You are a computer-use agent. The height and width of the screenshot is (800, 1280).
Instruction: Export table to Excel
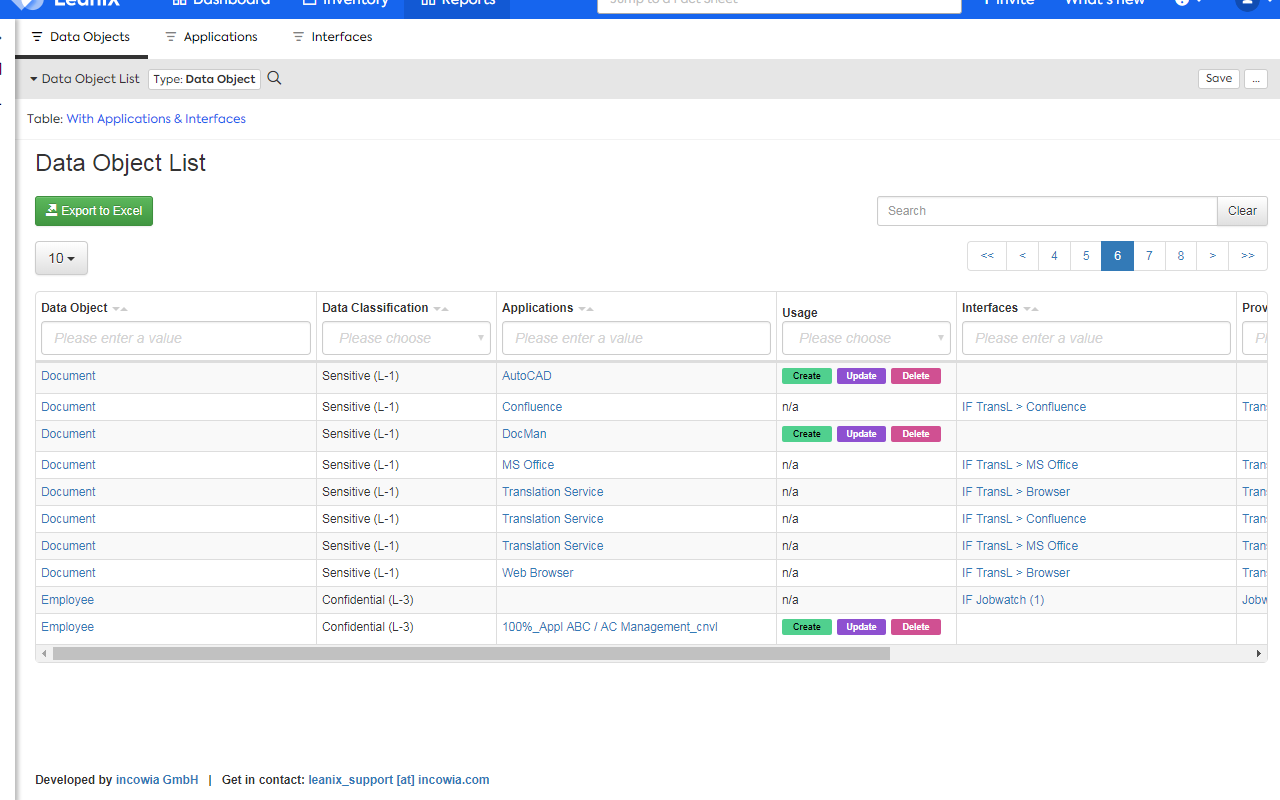coord(94,211)
